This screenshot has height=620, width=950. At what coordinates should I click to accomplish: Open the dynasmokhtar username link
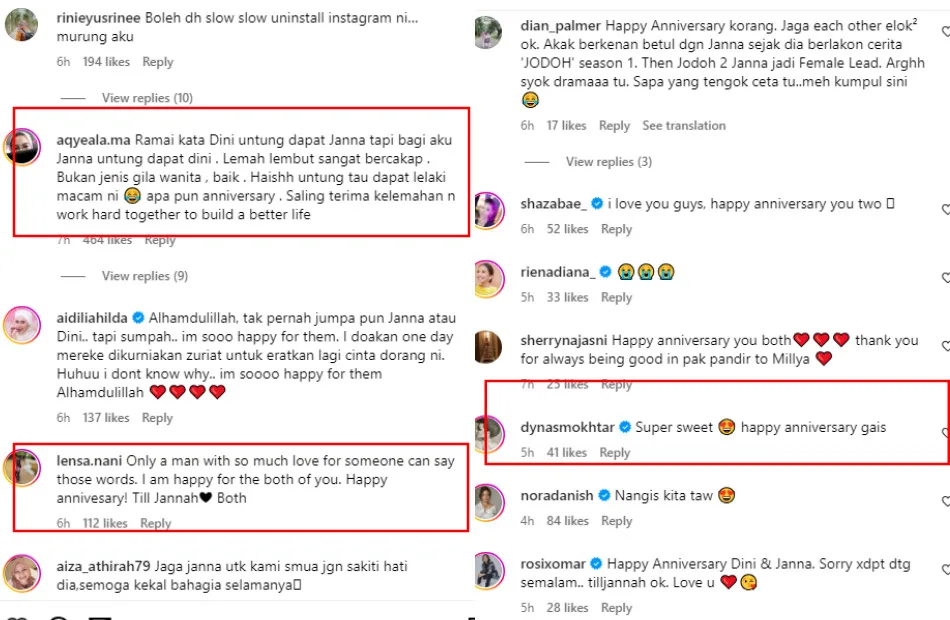(567, 427)
